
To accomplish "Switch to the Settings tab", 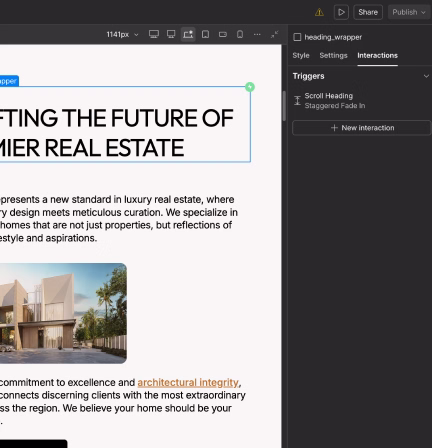I will tap(333, 55).
